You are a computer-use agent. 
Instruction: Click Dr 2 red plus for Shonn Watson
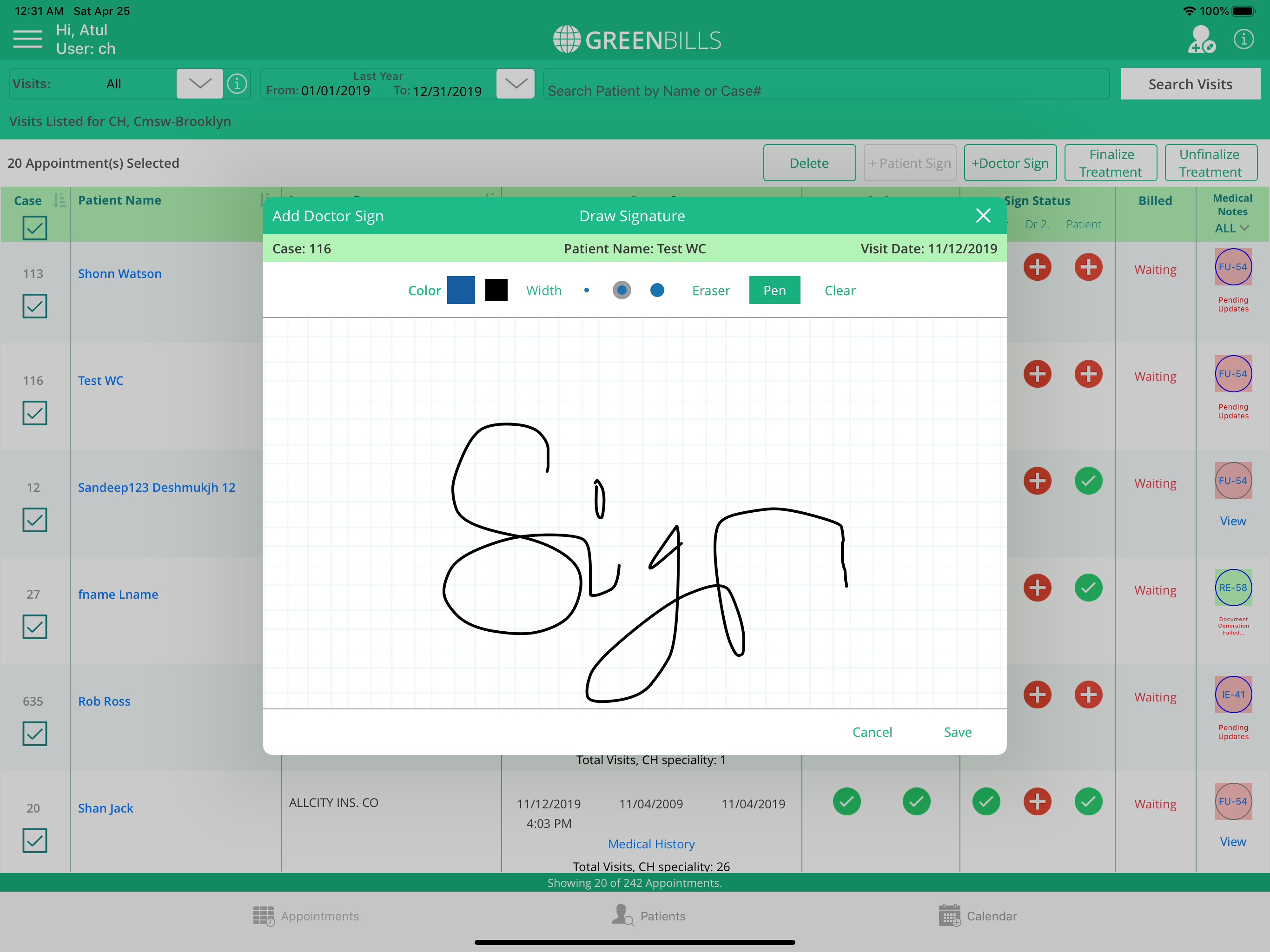[x=1037, y=267]
